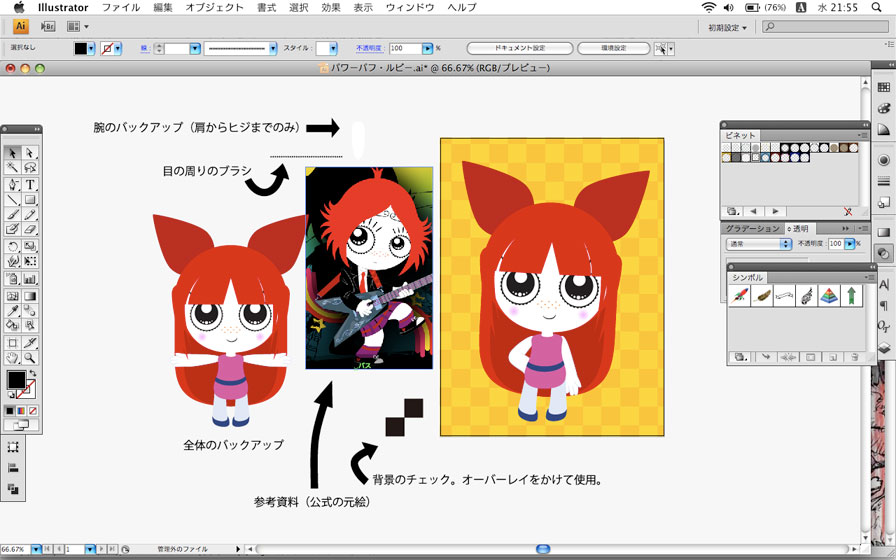Open the opacity arrow in control bar
Viewport: 896px width, 560px height.
coord(427,49)
